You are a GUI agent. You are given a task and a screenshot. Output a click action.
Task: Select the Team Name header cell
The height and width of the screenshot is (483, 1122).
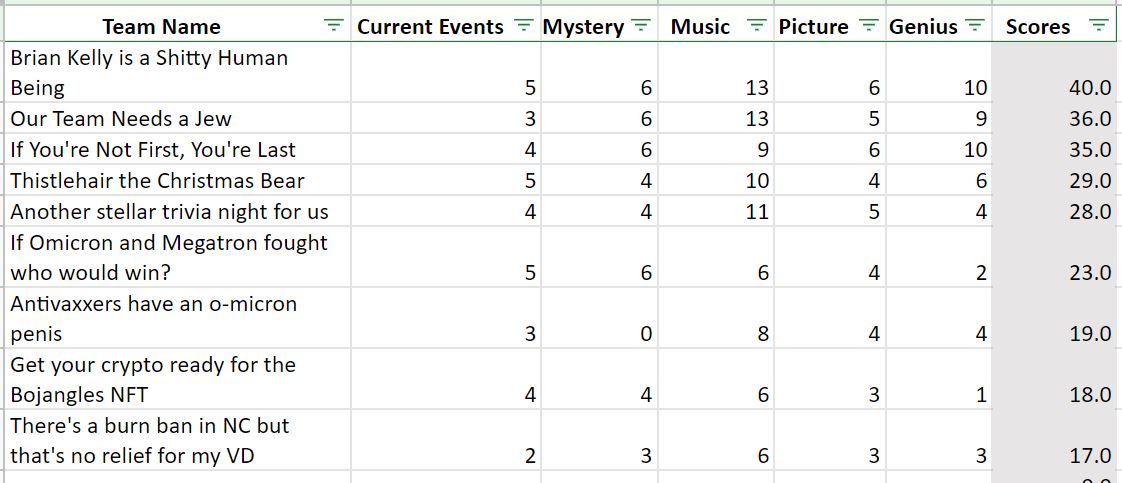click(177, 26)
